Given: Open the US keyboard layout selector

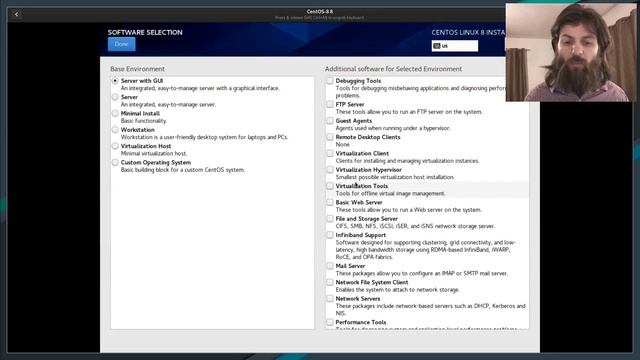Looking at the screenshot, I should [x=455, y=46].
